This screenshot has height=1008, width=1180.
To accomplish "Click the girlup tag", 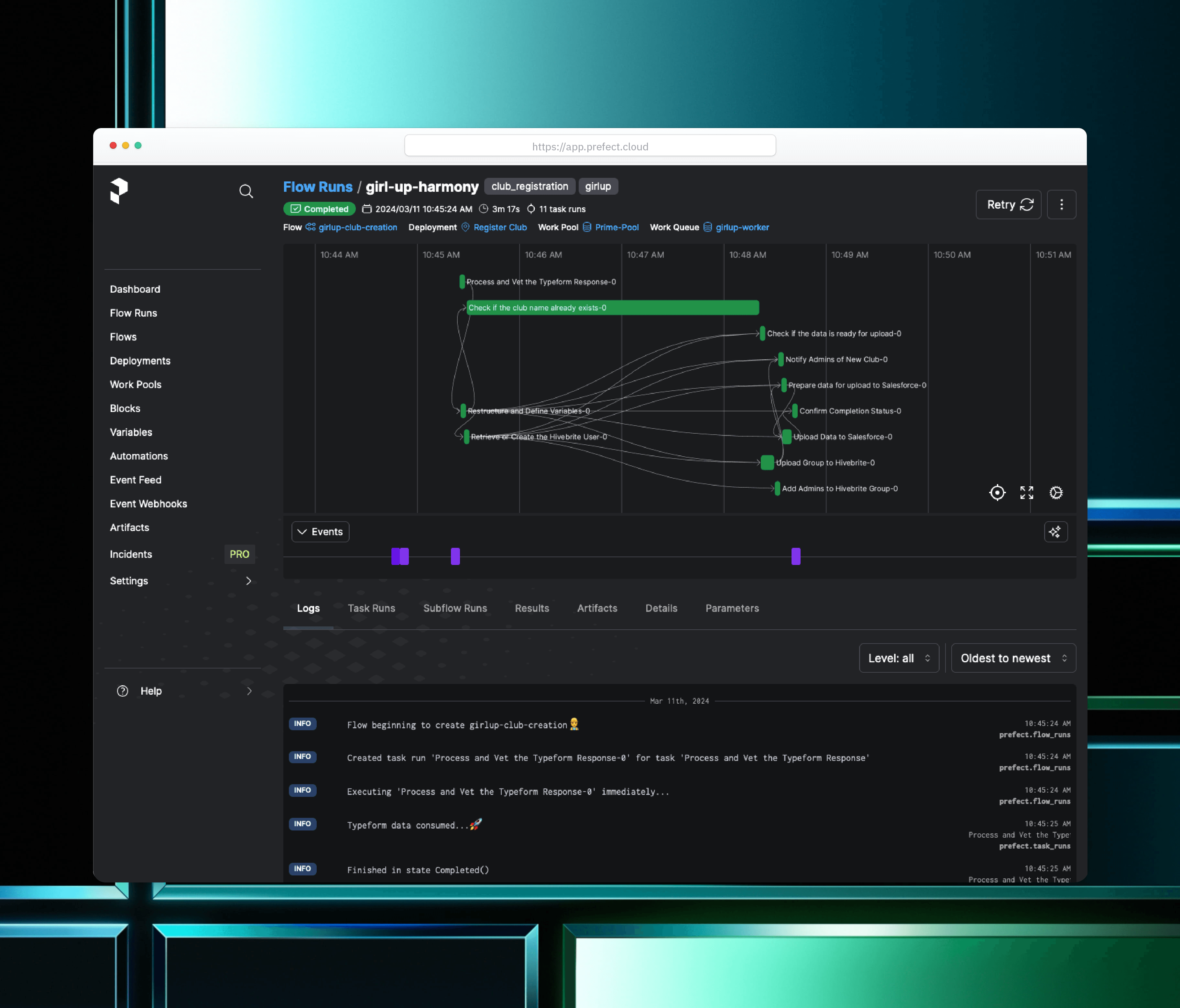I will click(x=597, y=186).
